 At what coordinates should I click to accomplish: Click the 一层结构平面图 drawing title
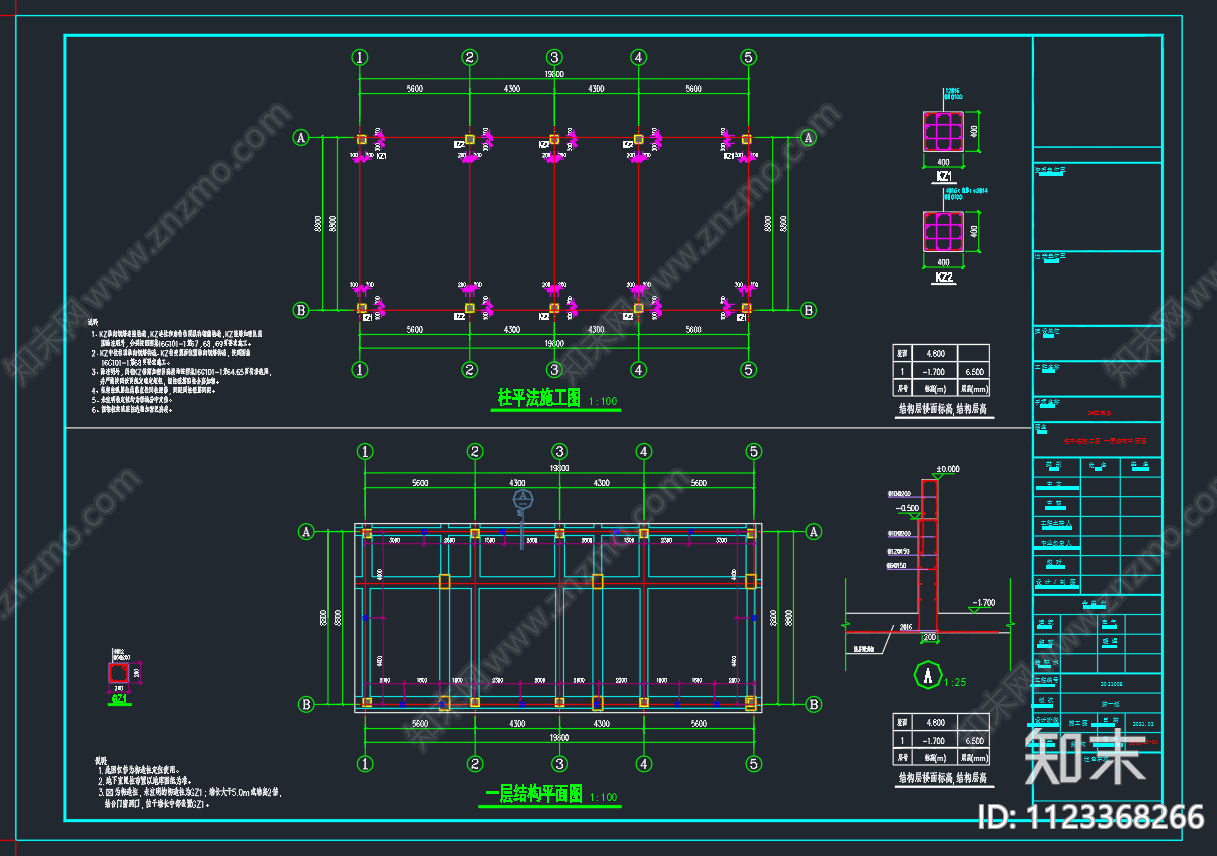[x=533, y=796]
